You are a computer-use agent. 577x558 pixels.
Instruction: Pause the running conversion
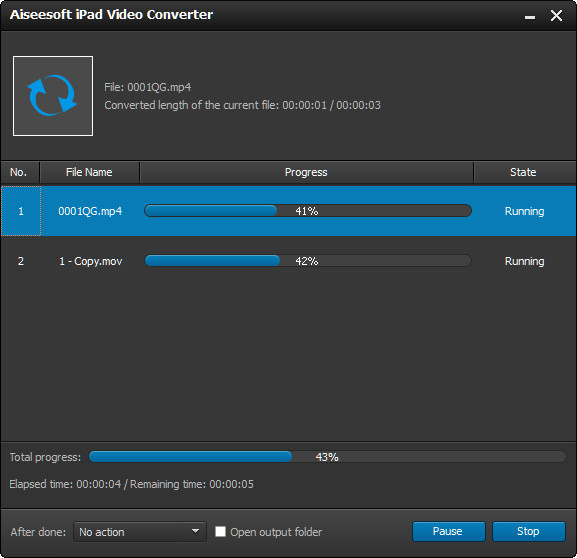click(x=449, y=531)
